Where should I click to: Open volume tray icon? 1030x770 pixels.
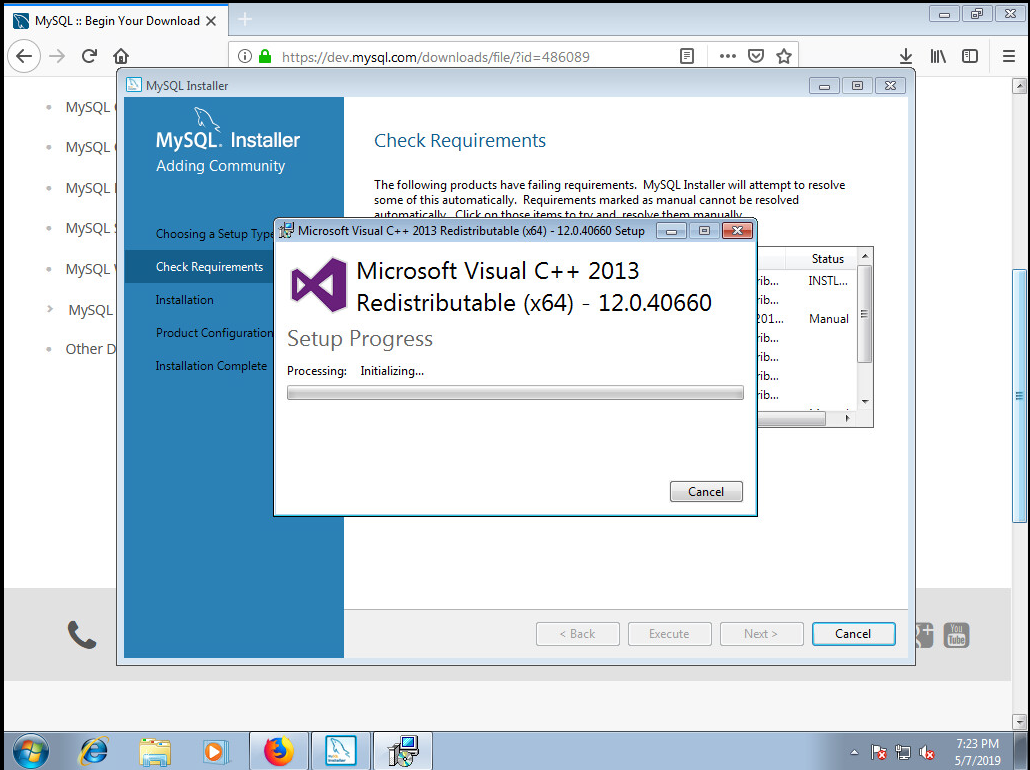927,752
